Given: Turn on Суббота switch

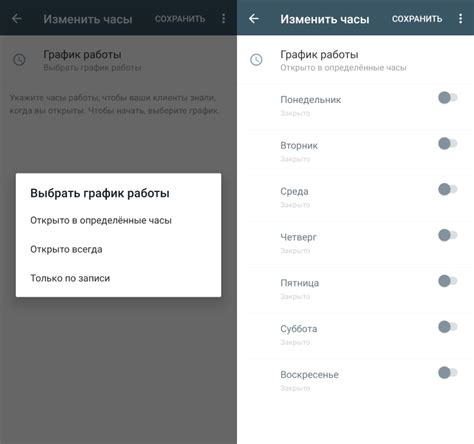Looking at the screenshot, I should tap(448, 327).
